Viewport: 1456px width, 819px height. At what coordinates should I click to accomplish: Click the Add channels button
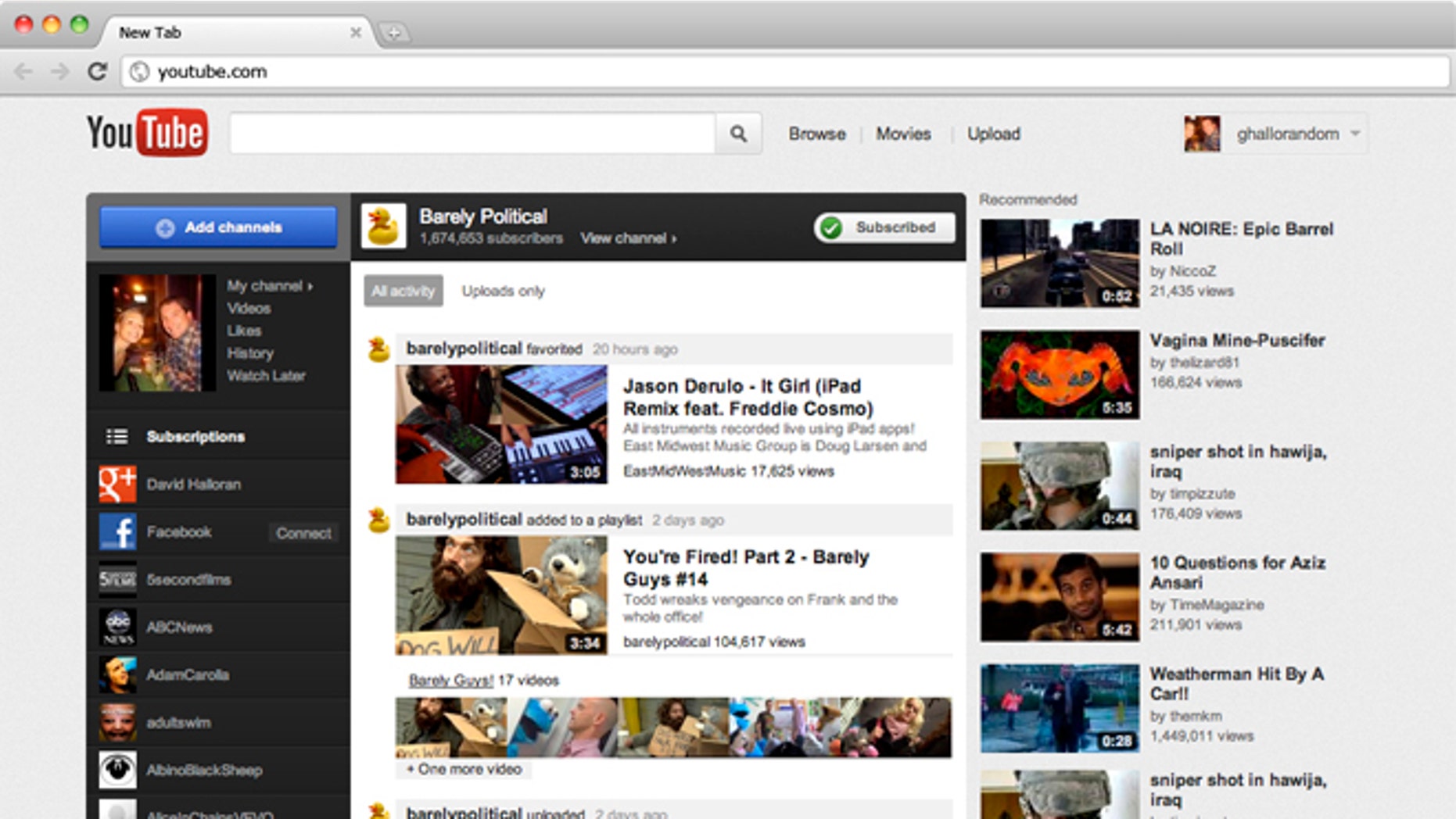(218, 227)
